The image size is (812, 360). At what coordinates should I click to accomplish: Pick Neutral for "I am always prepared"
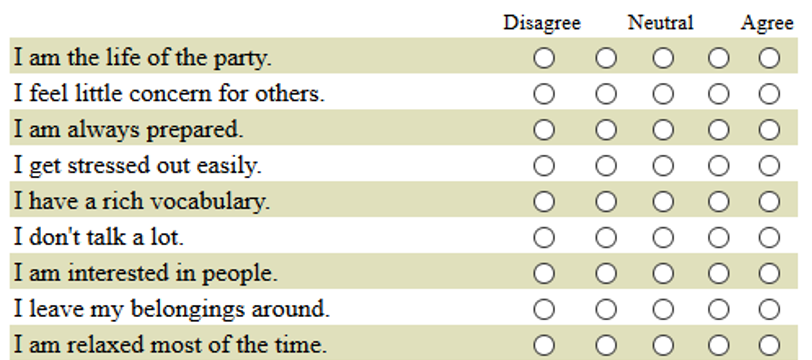(x=663, y=130)
